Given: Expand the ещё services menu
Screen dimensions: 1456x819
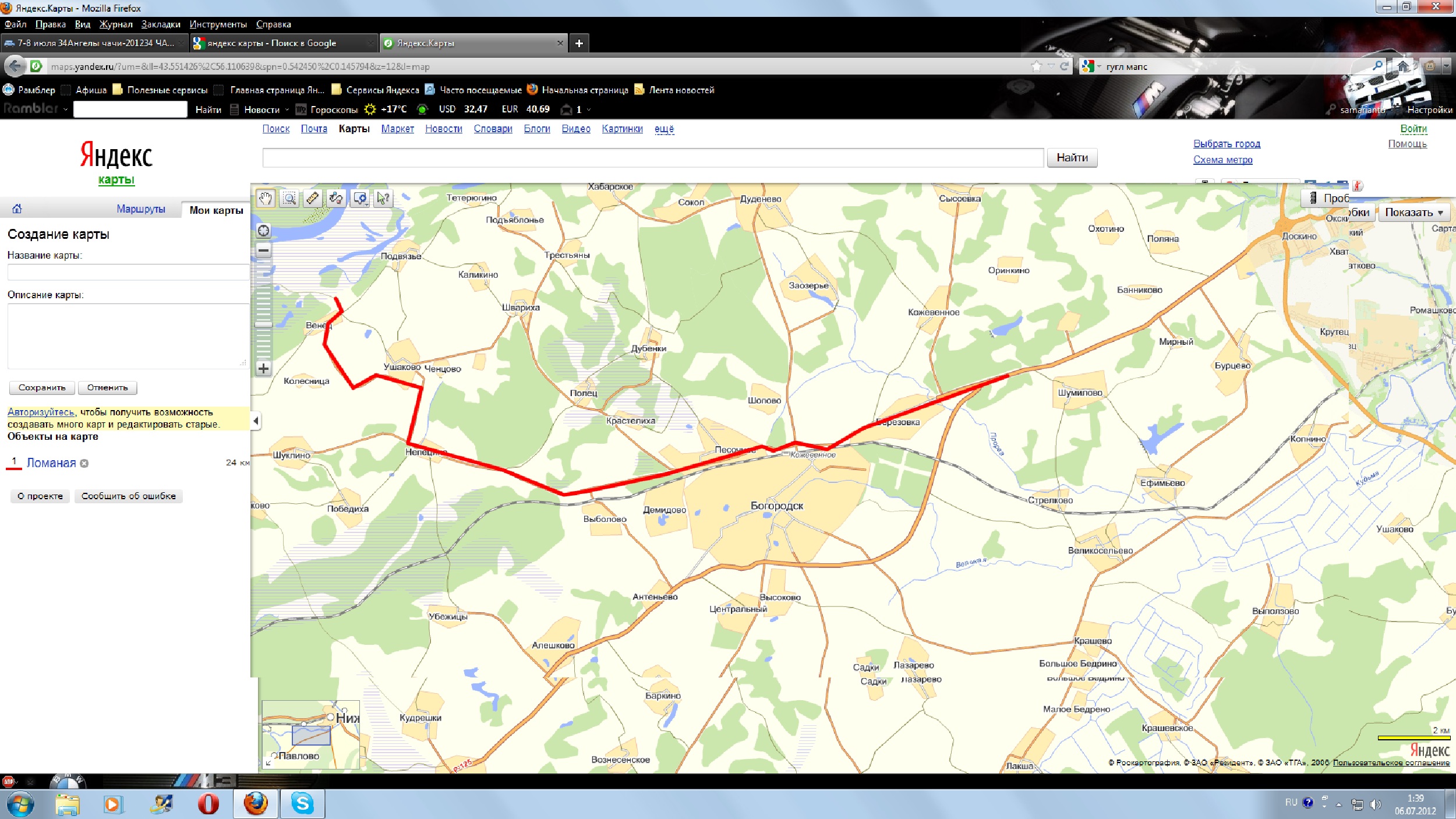Looking at the screenshot, I should click(x=664, y=129).
